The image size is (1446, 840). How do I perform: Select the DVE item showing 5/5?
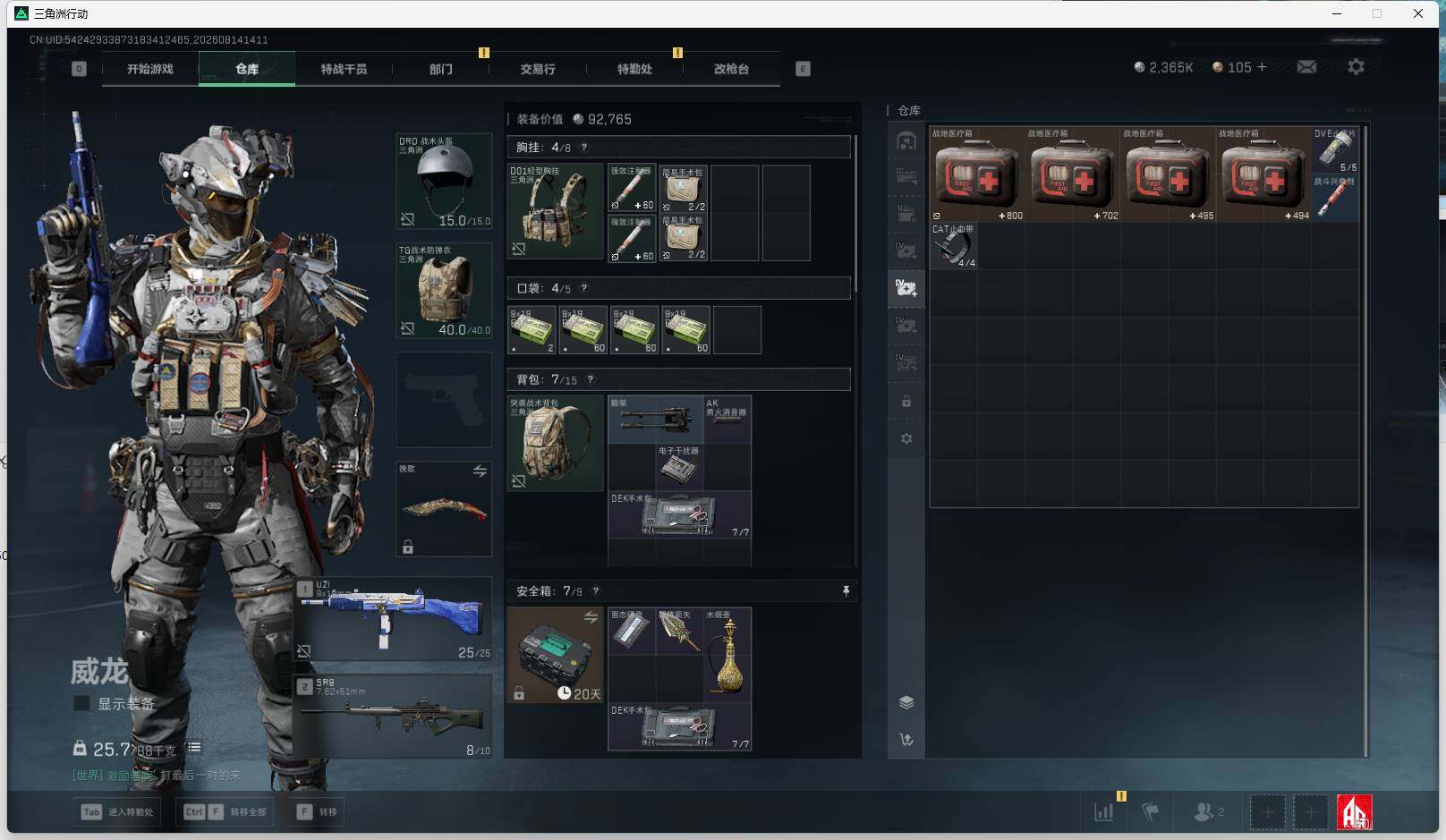tap(1335, 150)
